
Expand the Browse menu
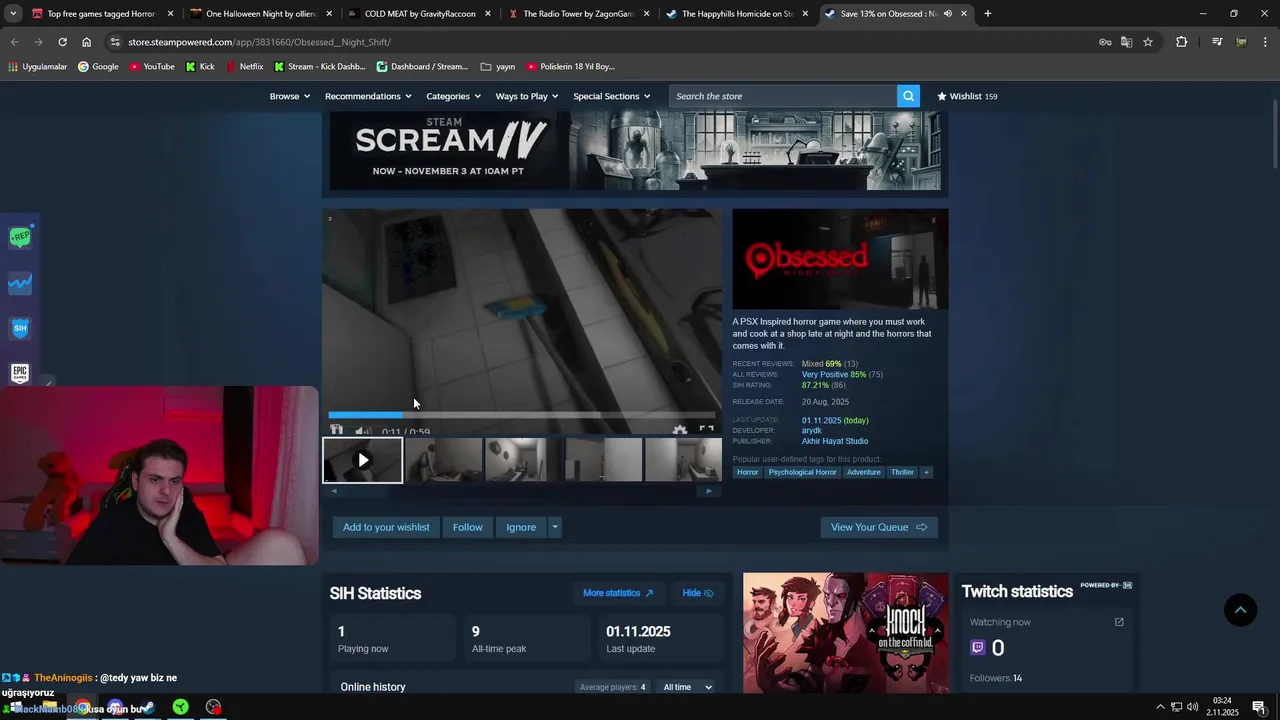click(x=289, y=96)
